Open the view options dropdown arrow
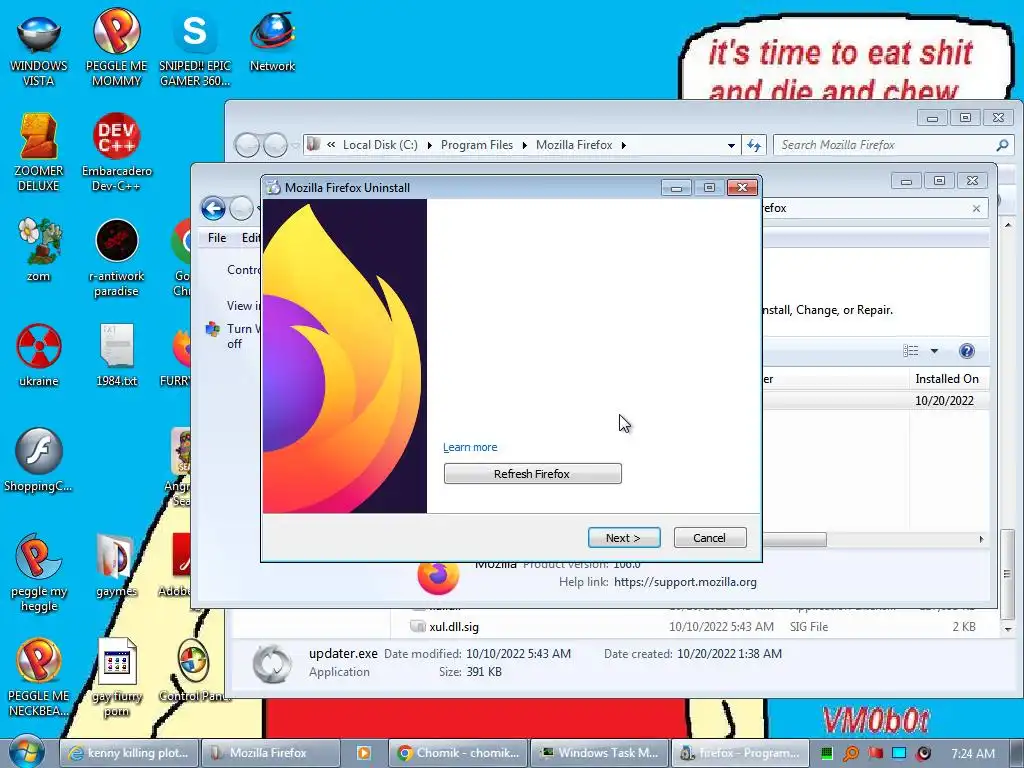This screenshot has height=768, width=1024. [935, 351]
